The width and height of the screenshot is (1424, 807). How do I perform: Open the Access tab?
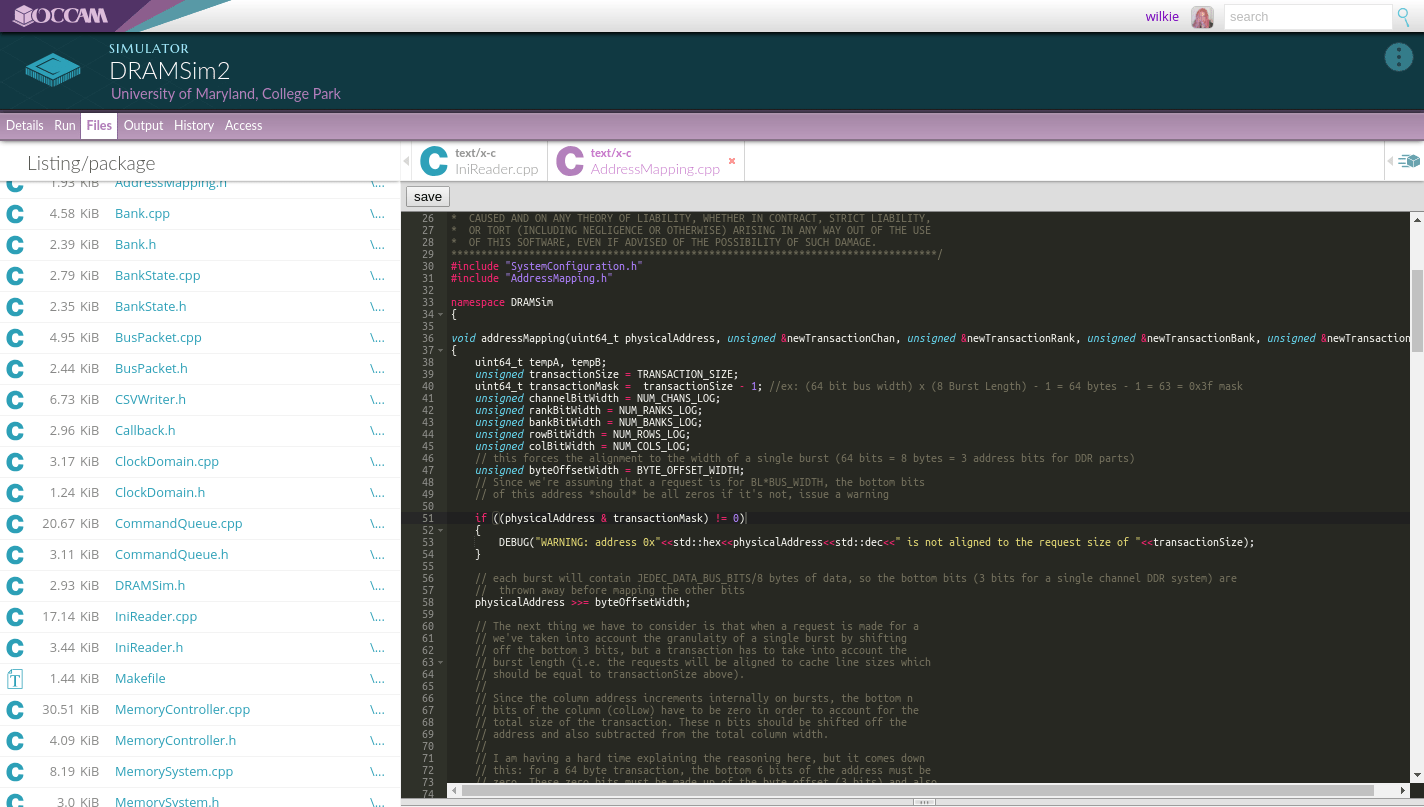(x=243, y=125)
